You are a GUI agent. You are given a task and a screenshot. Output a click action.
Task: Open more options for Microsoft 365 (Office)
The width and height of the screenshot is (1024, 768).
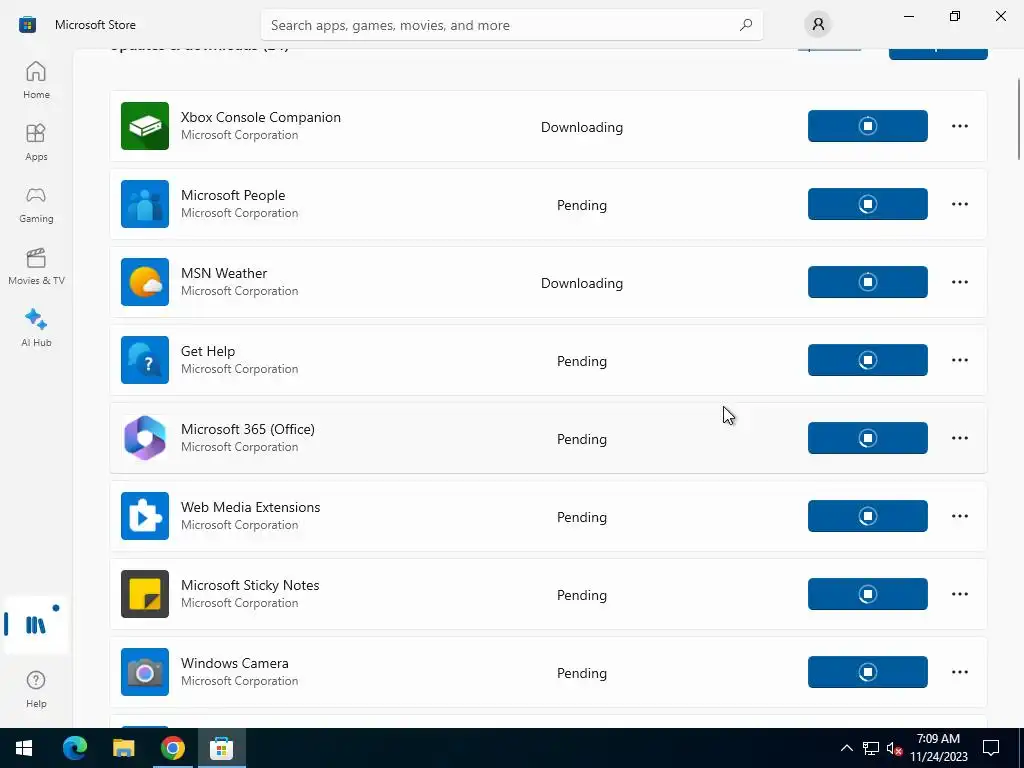click(959, 438)
